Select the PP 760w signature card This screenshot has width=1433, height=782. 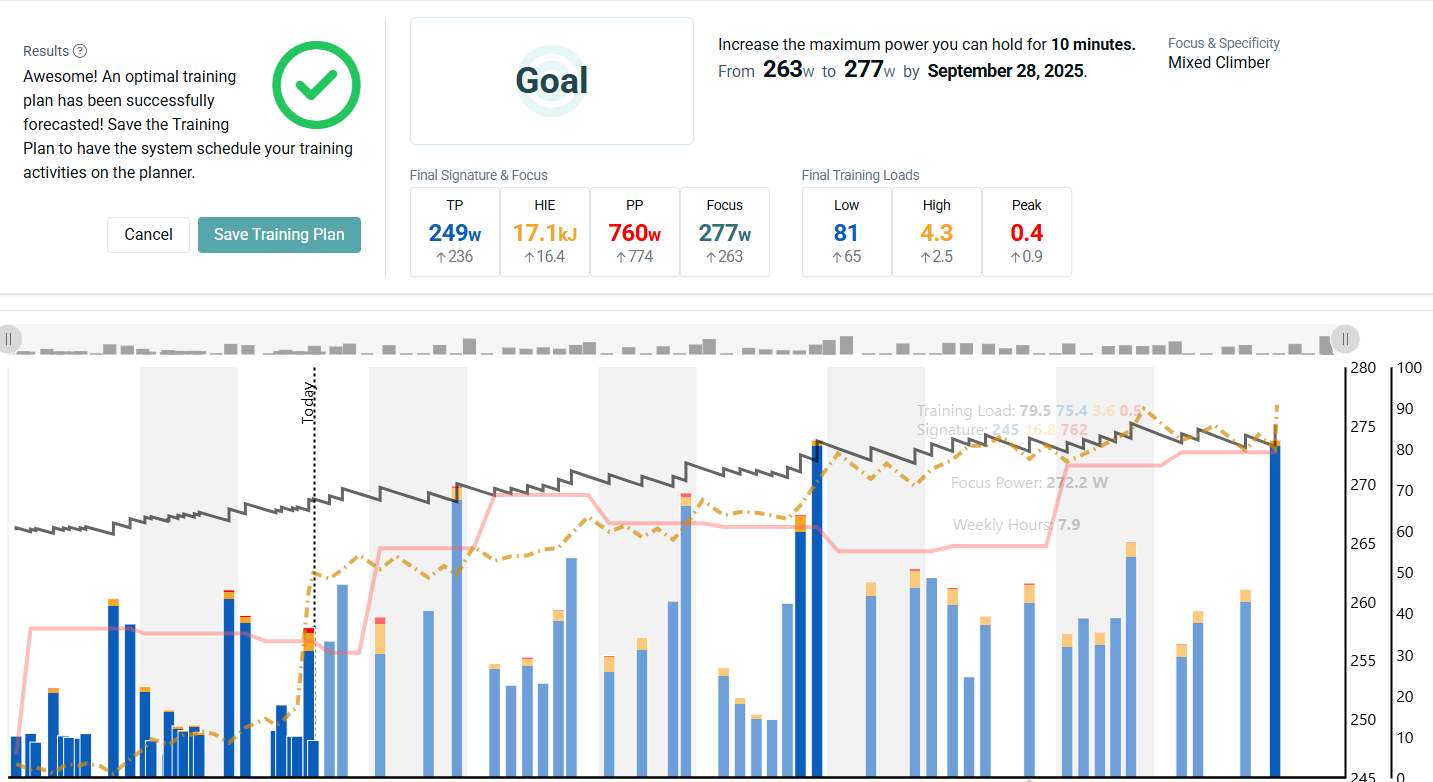point(635,232)
